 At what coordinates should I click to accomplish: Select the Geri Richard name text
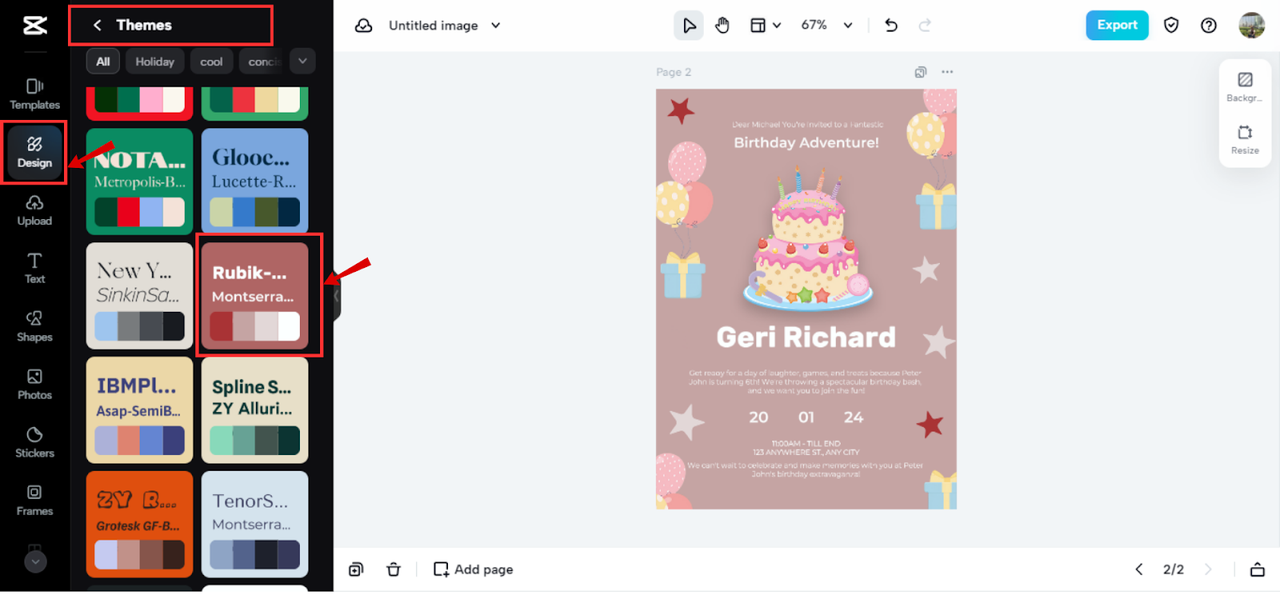click(x=806, y=337)
